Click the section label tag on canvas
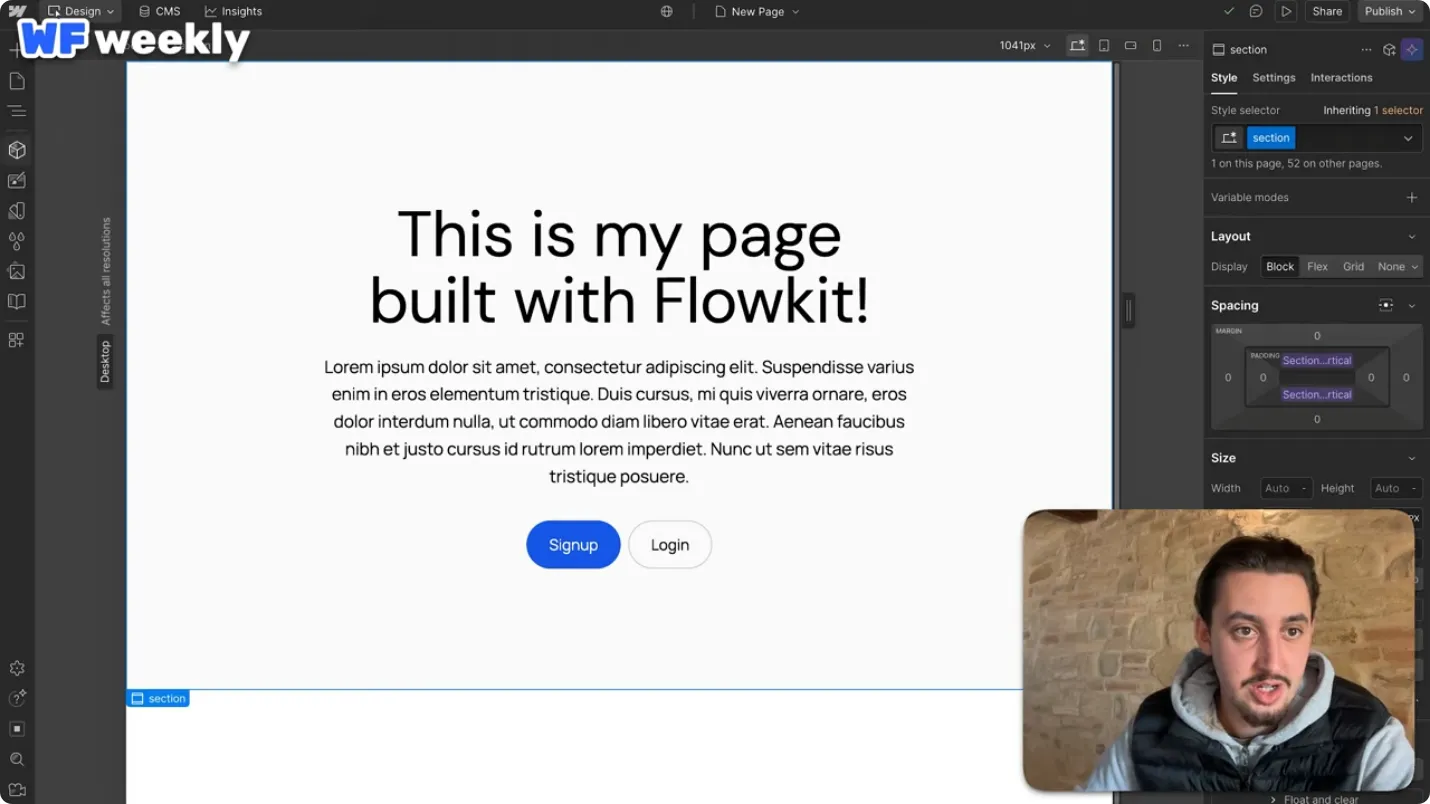The height and width of the screenshot is (804, 1430). (158, 699)
